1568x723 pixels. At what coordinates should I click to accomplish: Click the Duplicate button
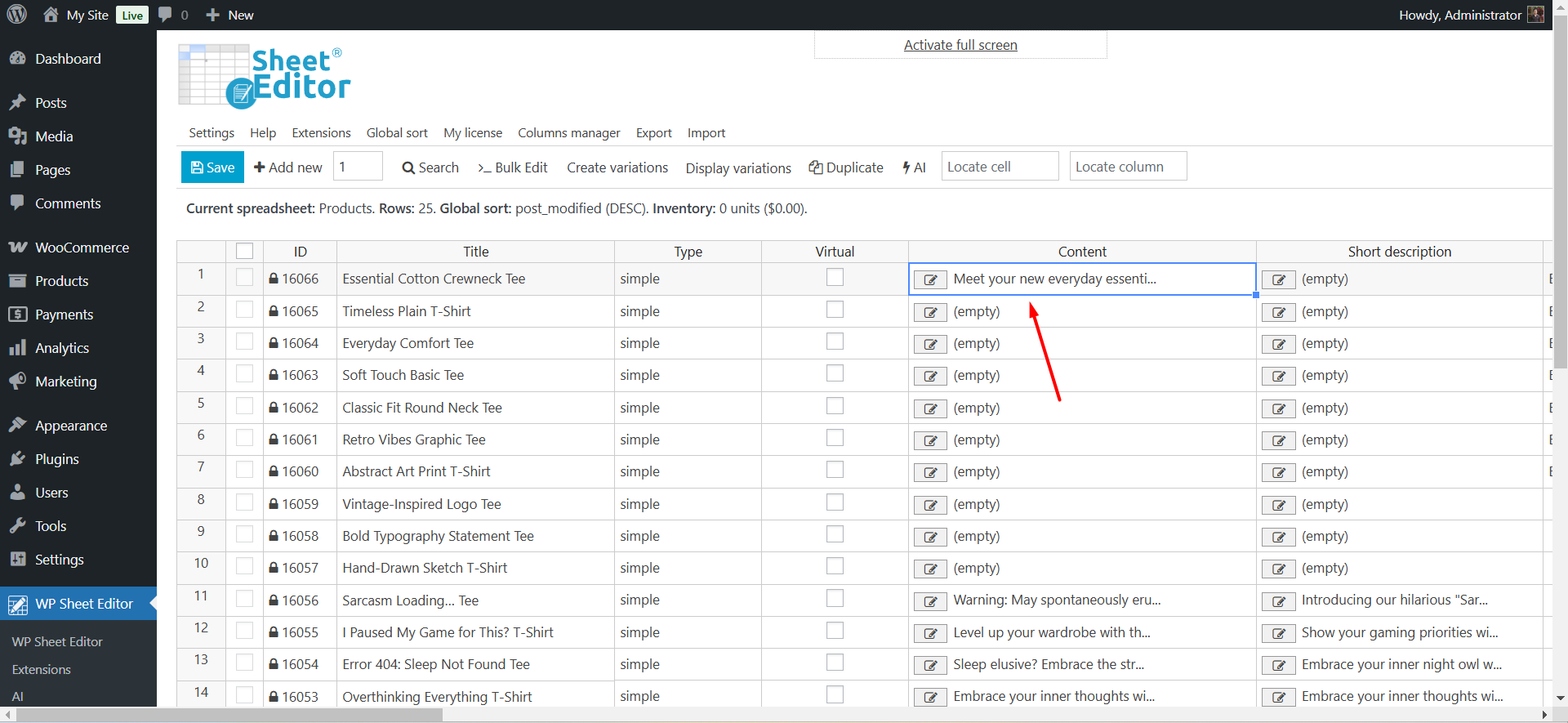coord(846,167)
